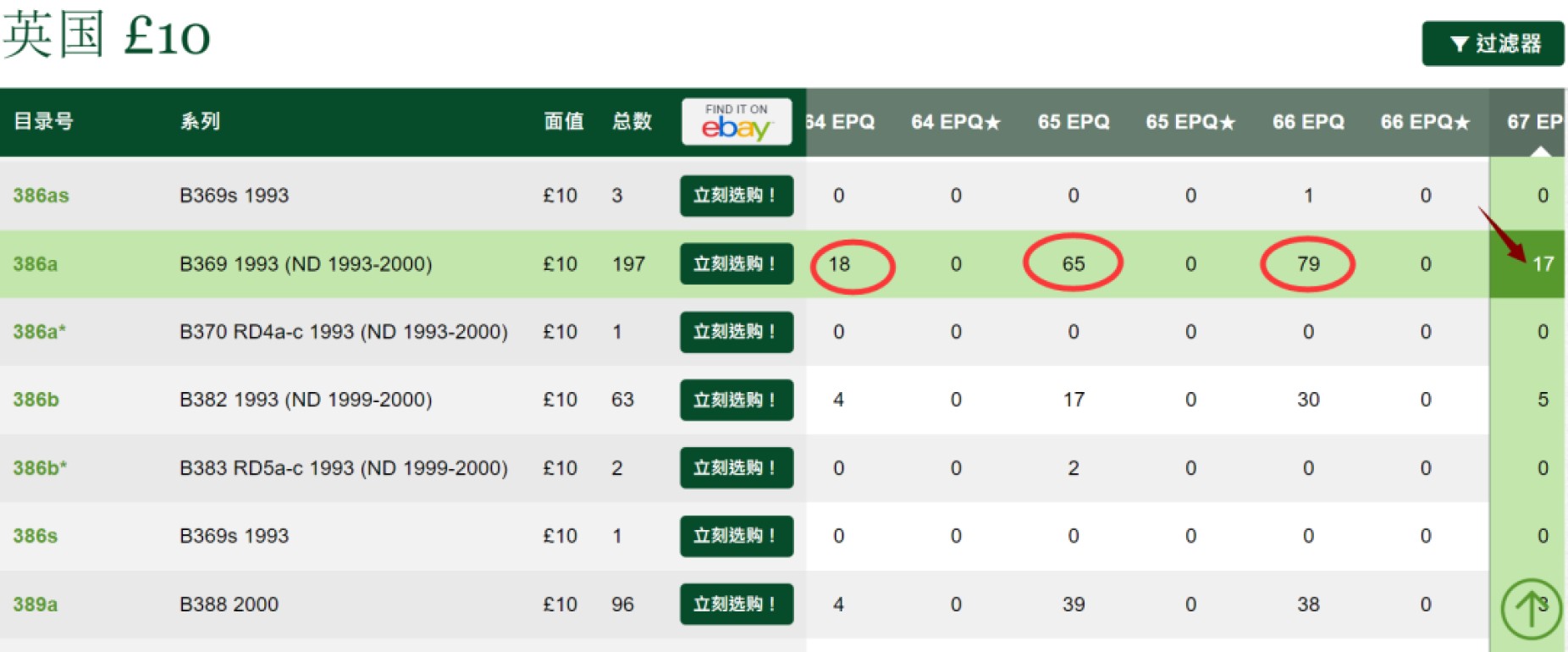
Task: Click the value 5 in 386b row's last column
Action: (1543, 400)
